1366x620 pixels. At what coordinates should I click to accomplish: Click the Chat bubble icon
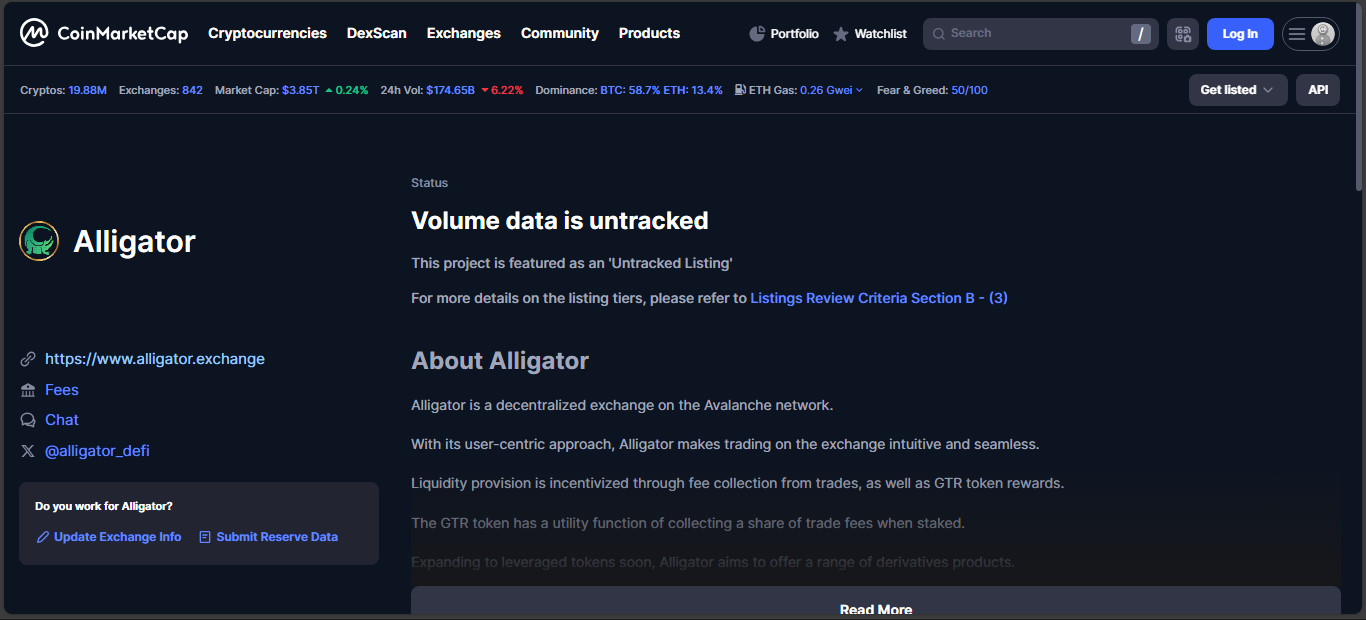click(28, 420)
